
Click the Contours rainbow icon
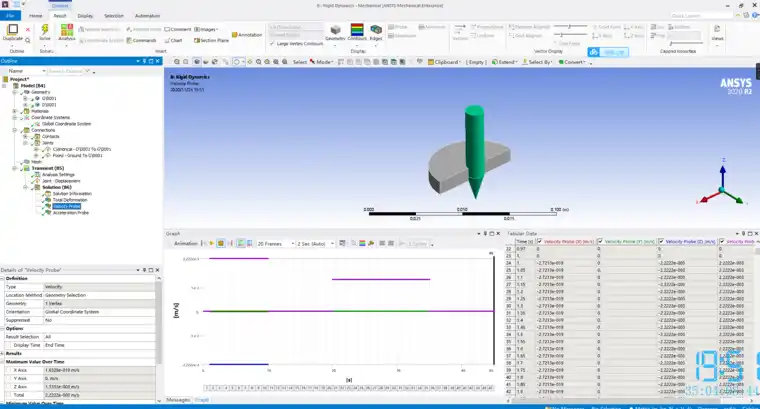[357, 29]
